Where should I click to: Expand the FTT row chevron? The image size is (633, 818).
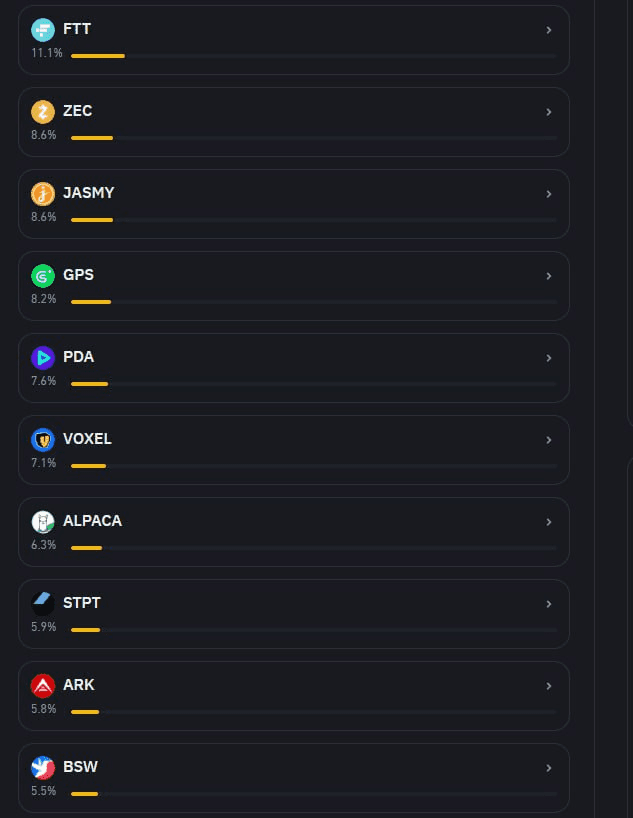point(549,30)
